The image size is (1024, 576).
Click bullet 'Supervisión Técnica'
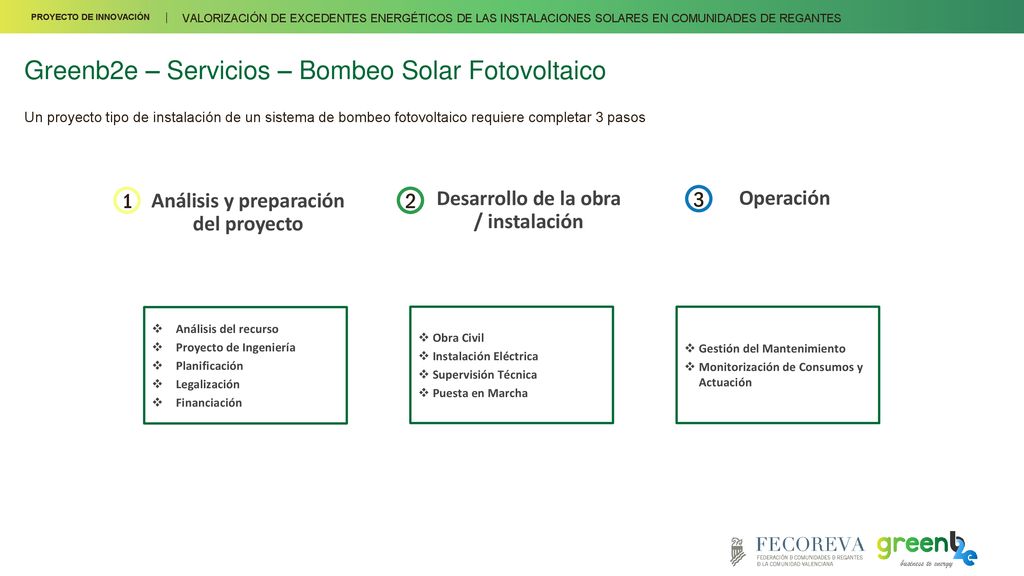point(485,374)
